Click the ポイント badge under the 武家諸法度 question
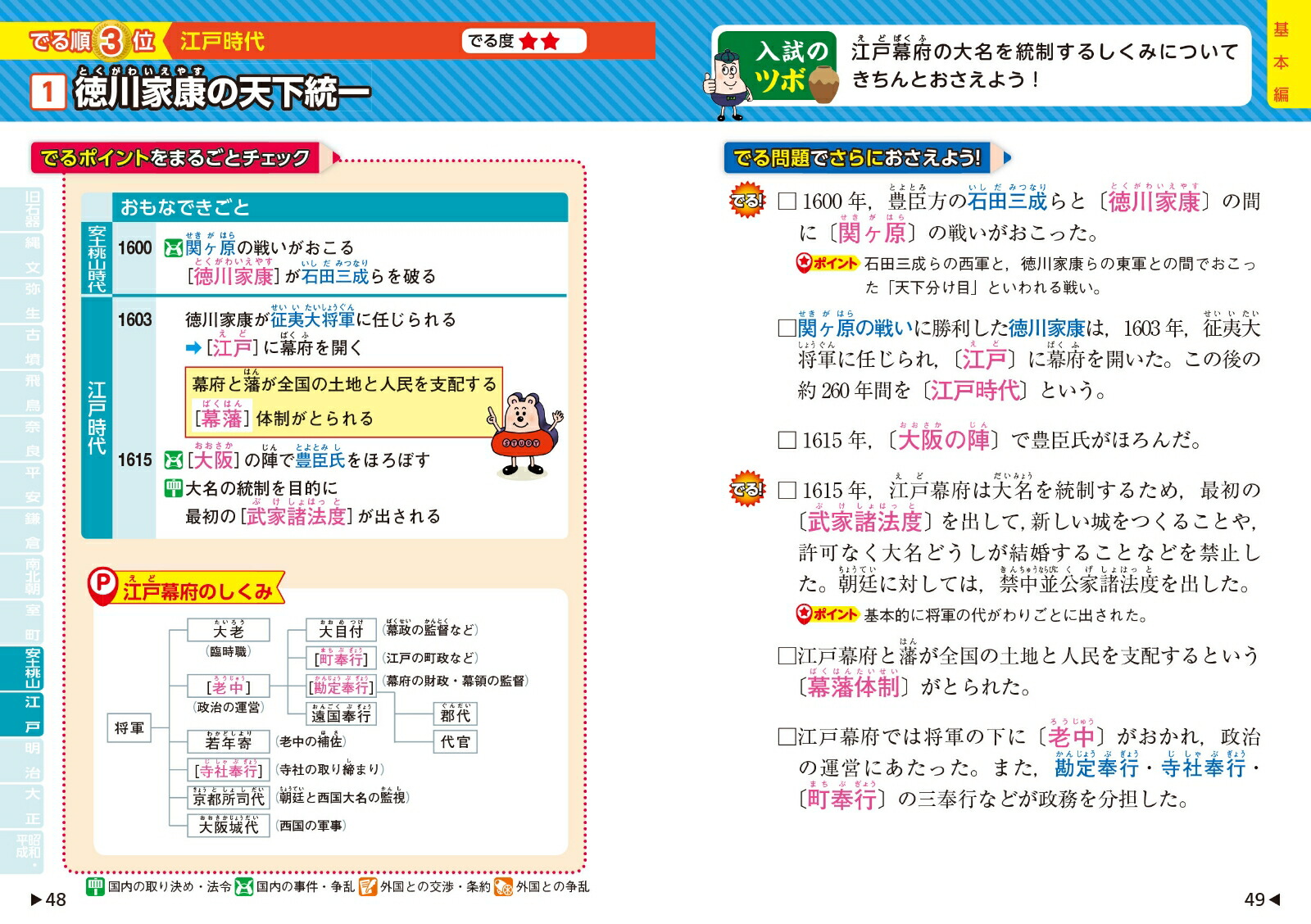The image size is (1311, 924). [x=827, y=614]
